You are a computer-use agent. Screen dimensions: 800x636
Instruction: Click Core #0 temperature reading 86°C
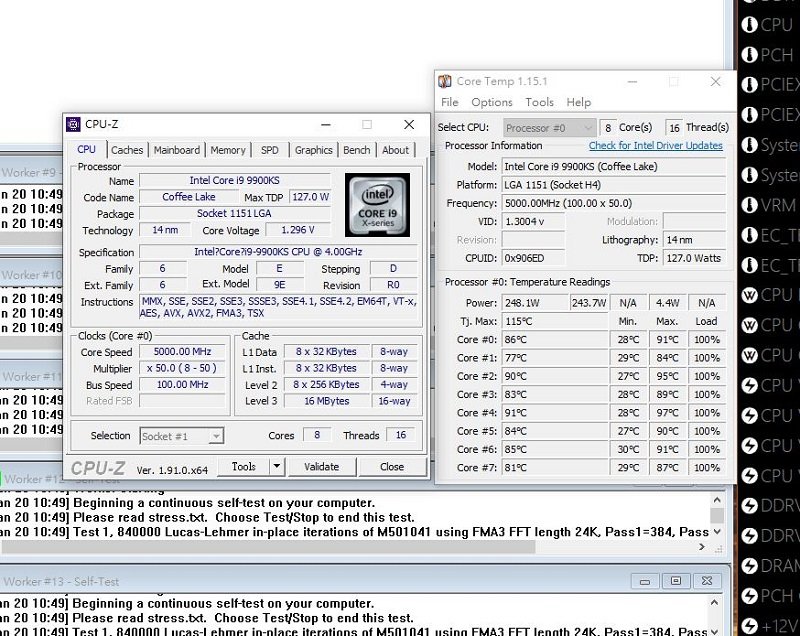(x=555, y=340)
